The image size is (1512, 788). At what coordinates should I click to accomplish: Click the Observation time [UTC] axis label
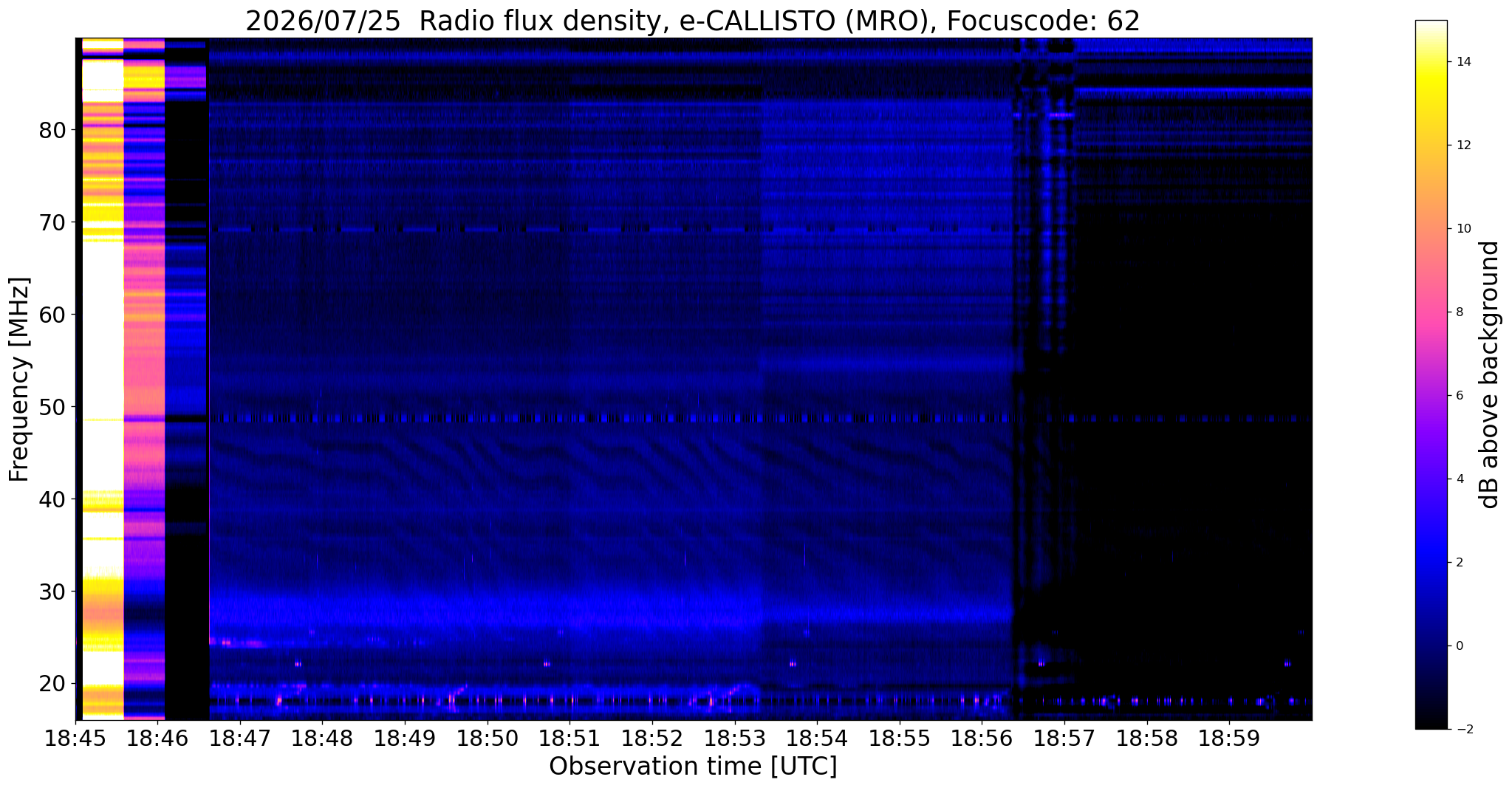point(693,767)
